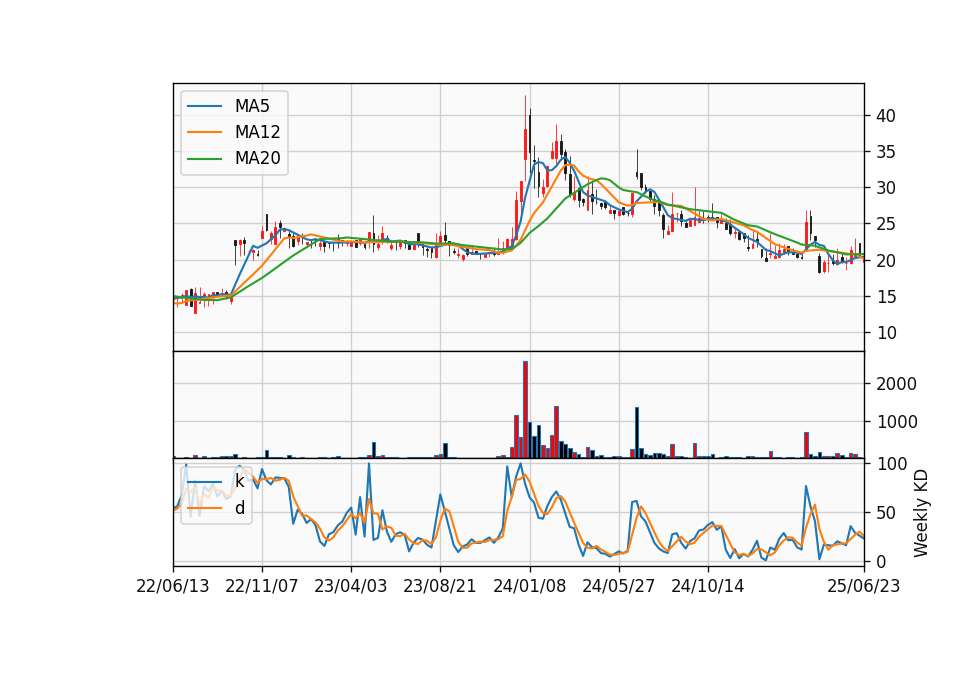960x690 pixels.
Task: Click the 1000 volume axis label
Action: [x=896, y=422]
